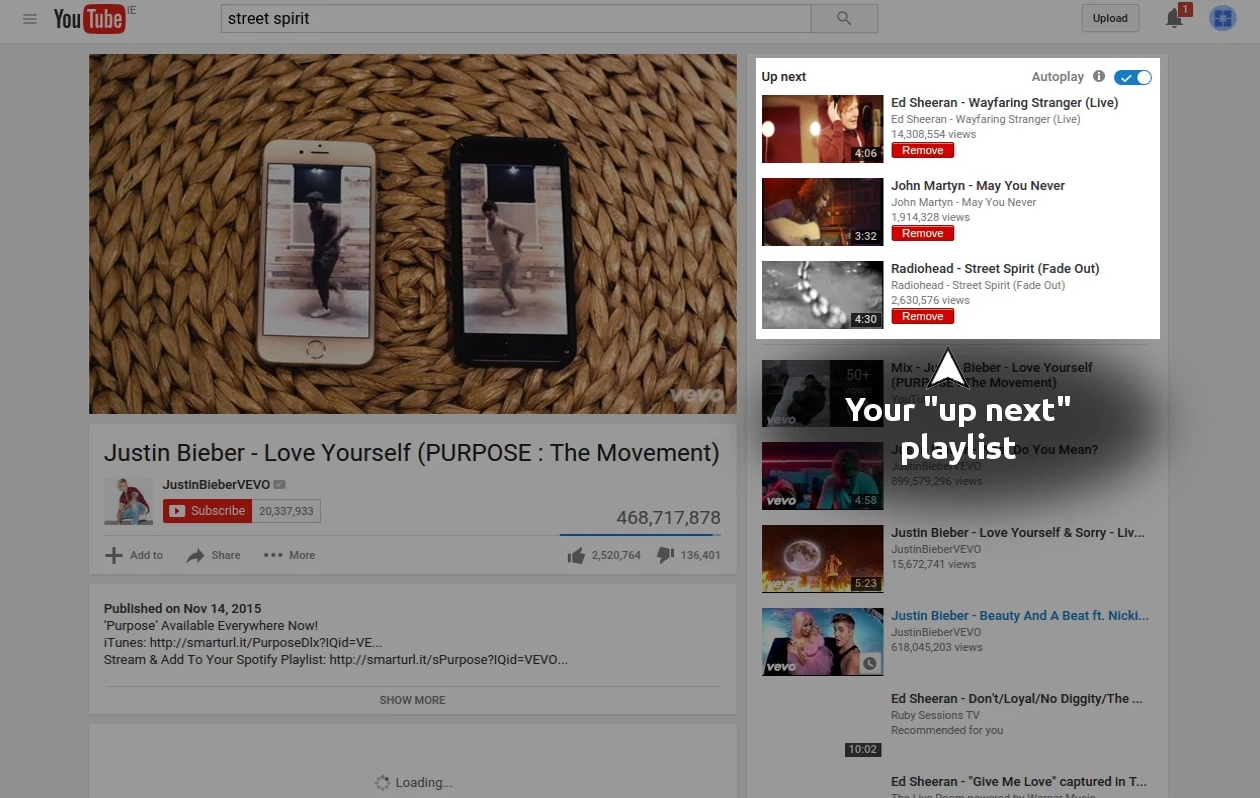Dislike the video with the thumbs down
The image size is (1260, 798).
[665, 554]
